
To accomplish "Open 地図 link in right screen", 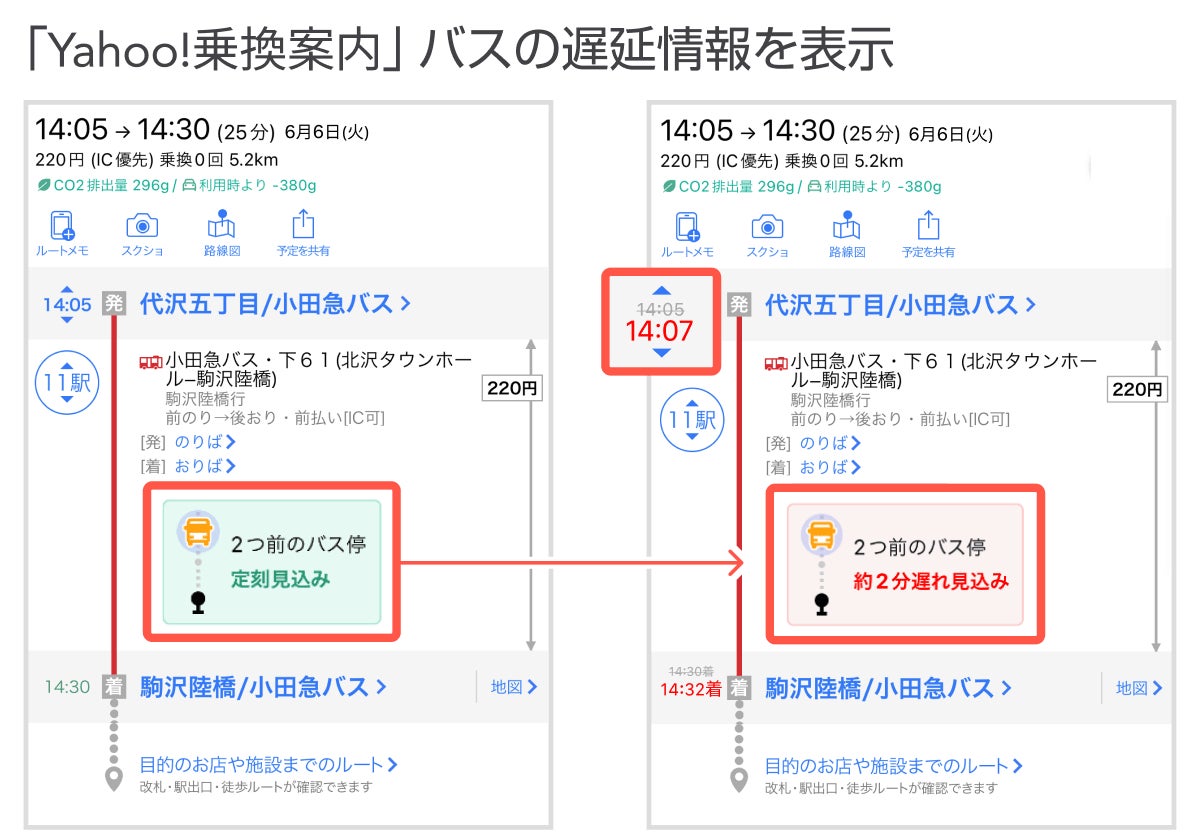I will [x=1140, y=687].
